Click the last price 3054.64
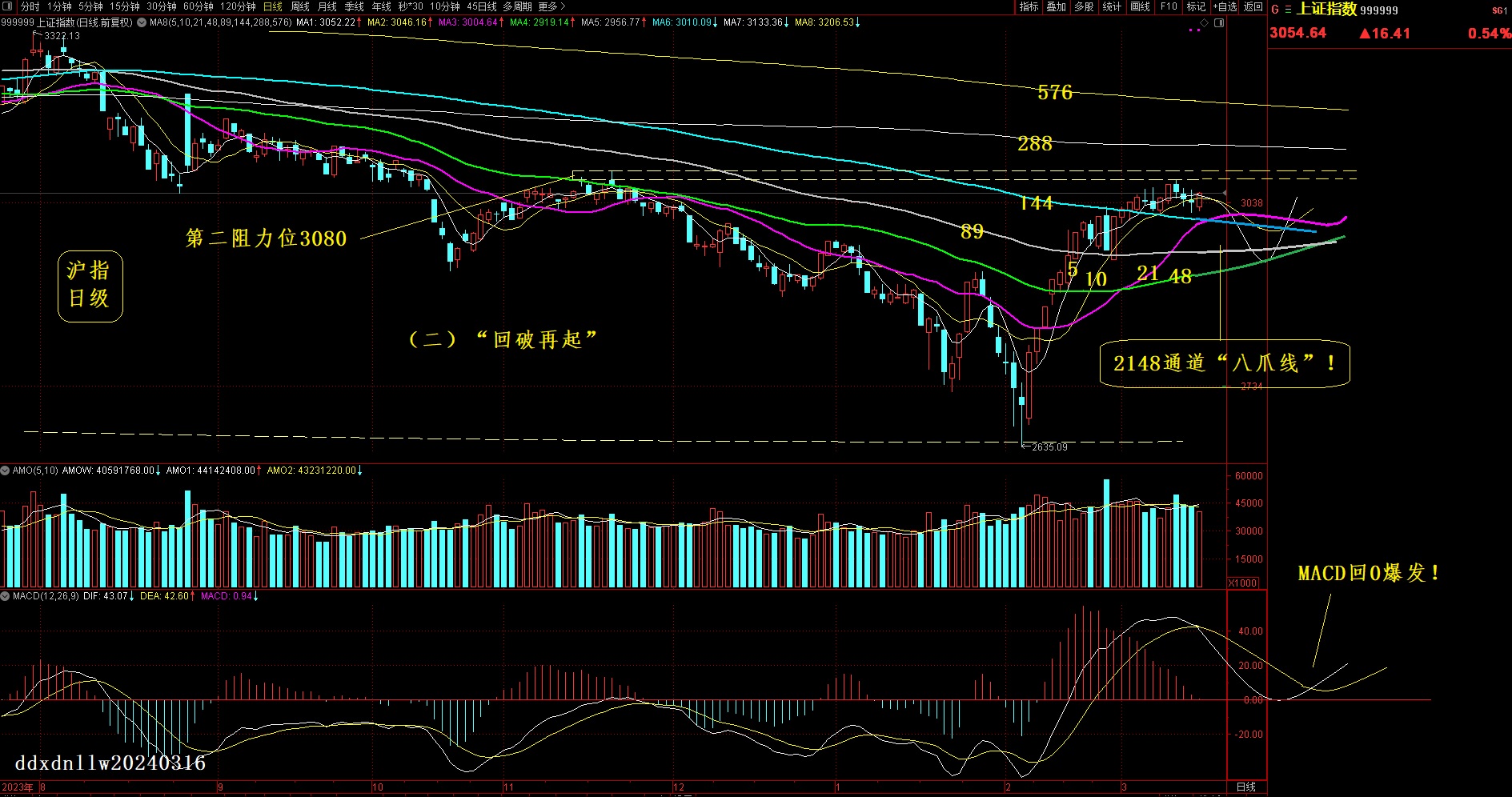Image resolution: width=1512 pixels, height=797 pixels. coord(1297,33)
